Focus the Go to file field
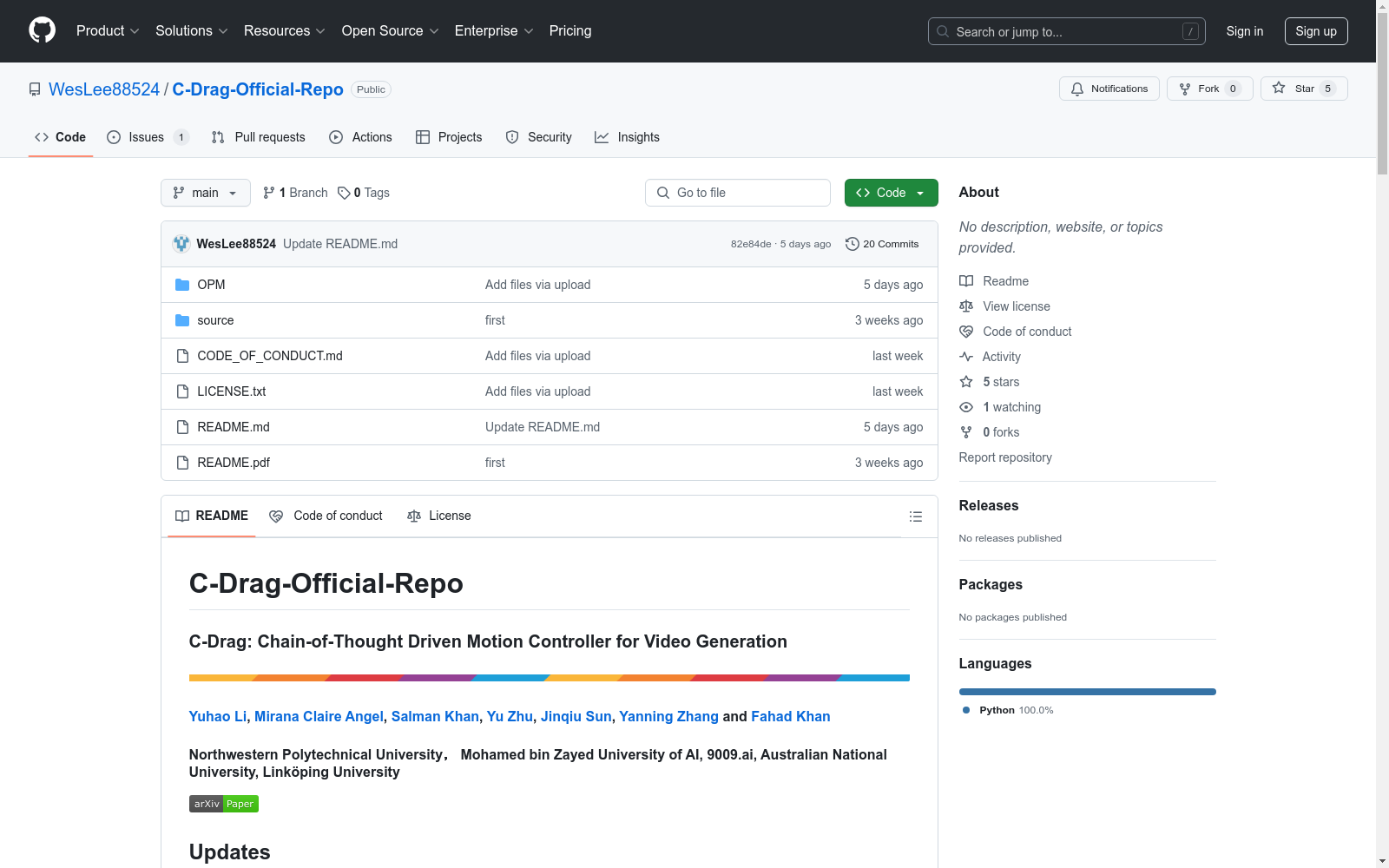Screen dimensions: 1389x868 pyautogui.click(x=738, y=193)
